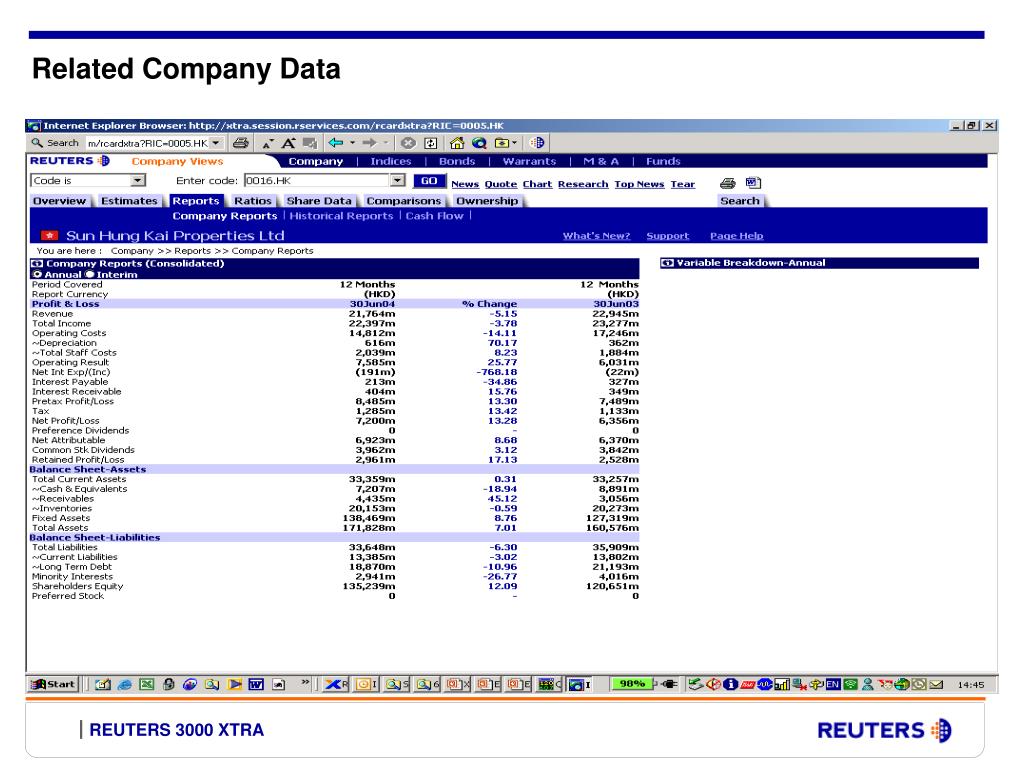Click the Support link

pos(667,236)
